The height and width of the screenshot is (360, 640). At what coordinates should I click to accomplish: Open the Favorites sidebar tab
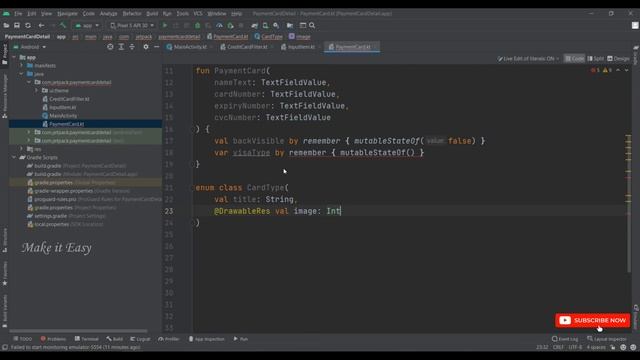pyautogui.click(x=4, y=273)
